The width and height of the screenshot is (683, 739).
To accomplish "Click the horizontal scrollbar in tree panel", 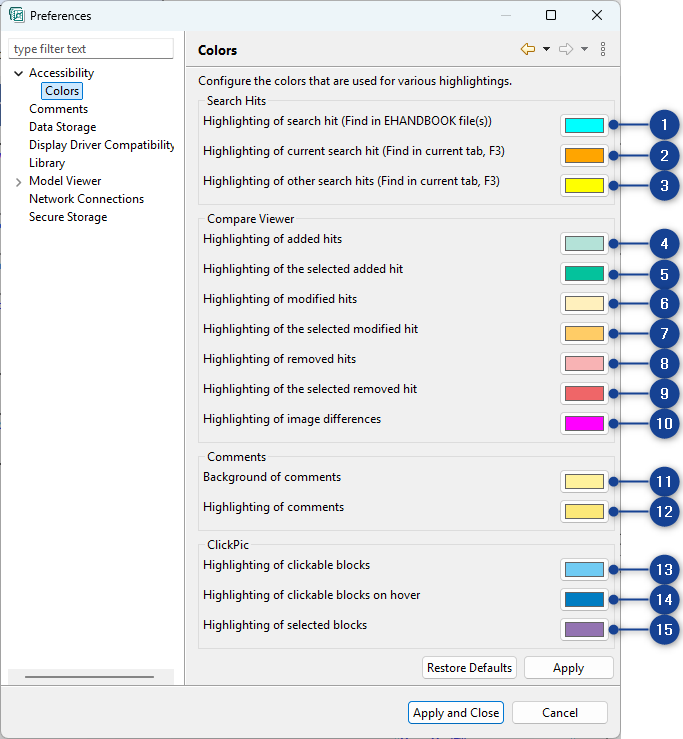I will point(90,677).
